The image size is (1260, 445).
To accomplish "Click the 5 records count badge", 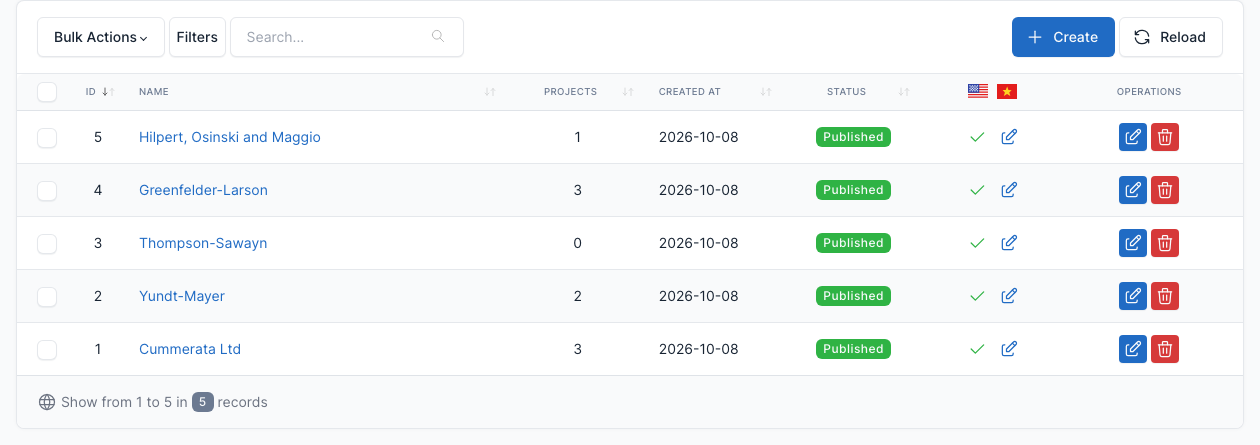I will [x=203, y=402].
